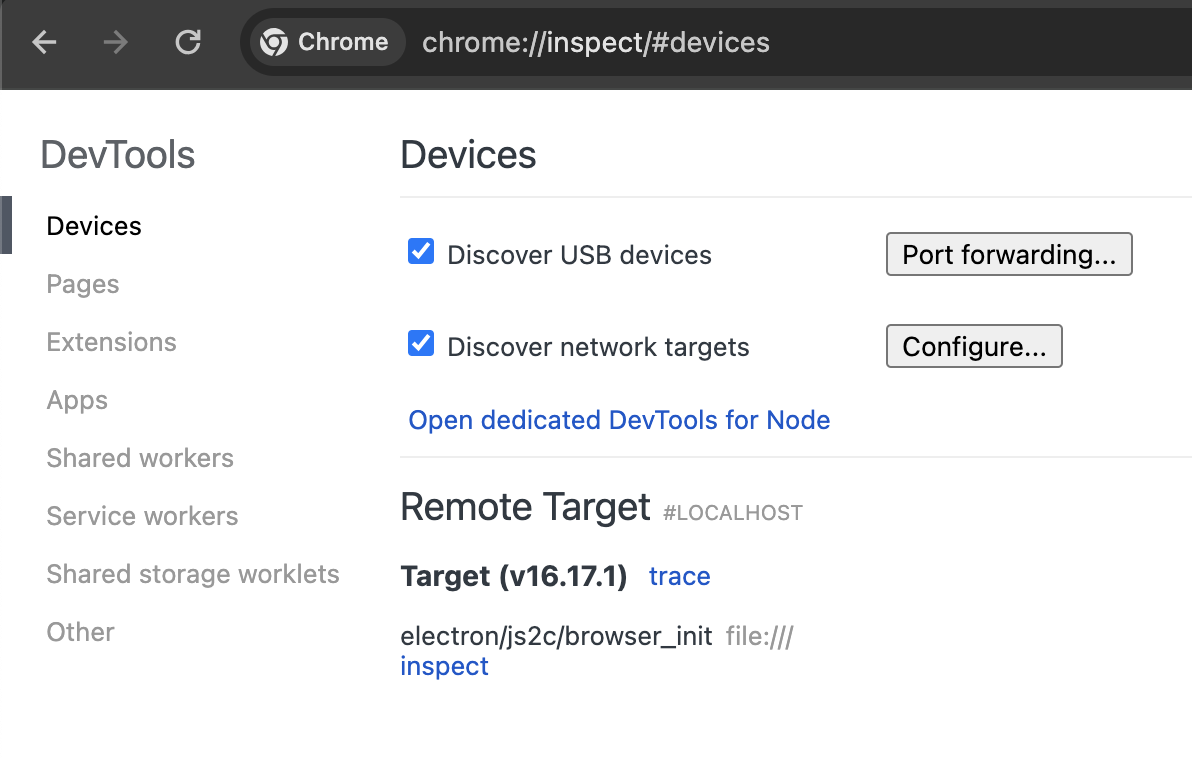This screenshot has height=758, width=1192.
Task: Click the Configure button
Action: click(973, 346)
